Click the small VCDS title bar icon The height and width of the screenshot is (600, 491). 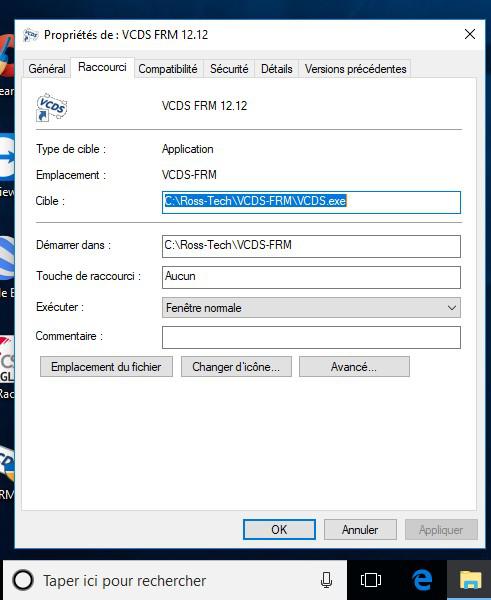point(31,35)
